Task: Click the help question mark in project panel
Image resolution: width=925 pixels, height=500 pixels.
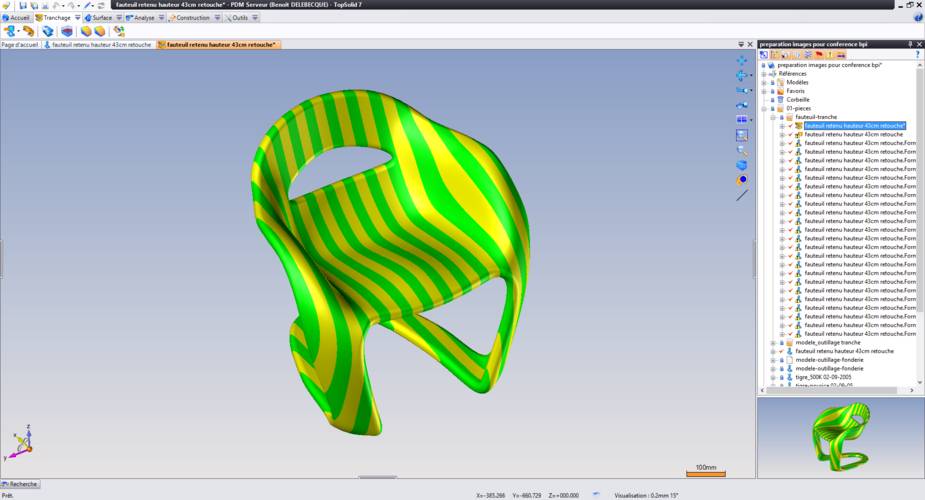Action: point(917,55)
